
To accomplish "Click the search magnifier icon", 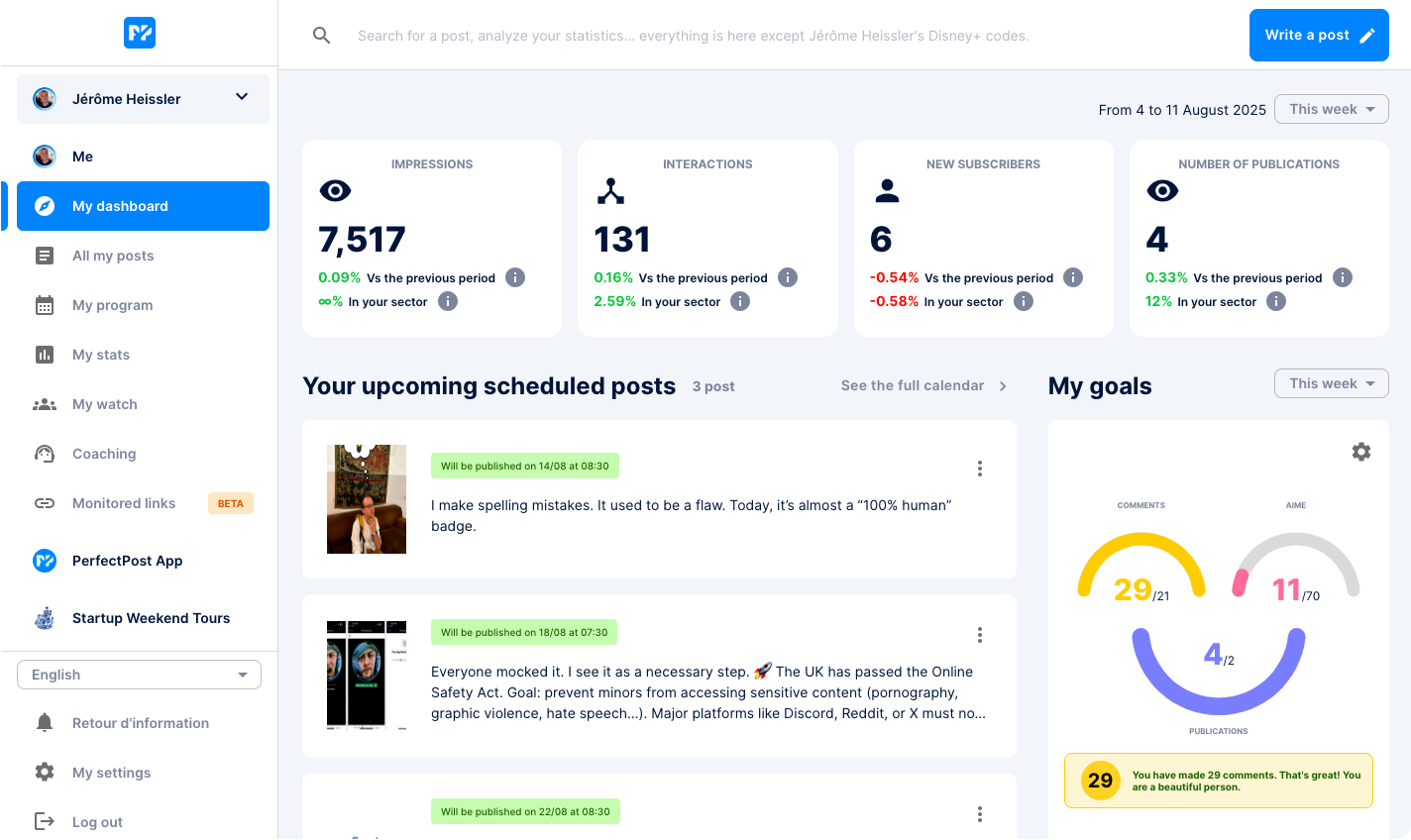I will click(321, 35).
